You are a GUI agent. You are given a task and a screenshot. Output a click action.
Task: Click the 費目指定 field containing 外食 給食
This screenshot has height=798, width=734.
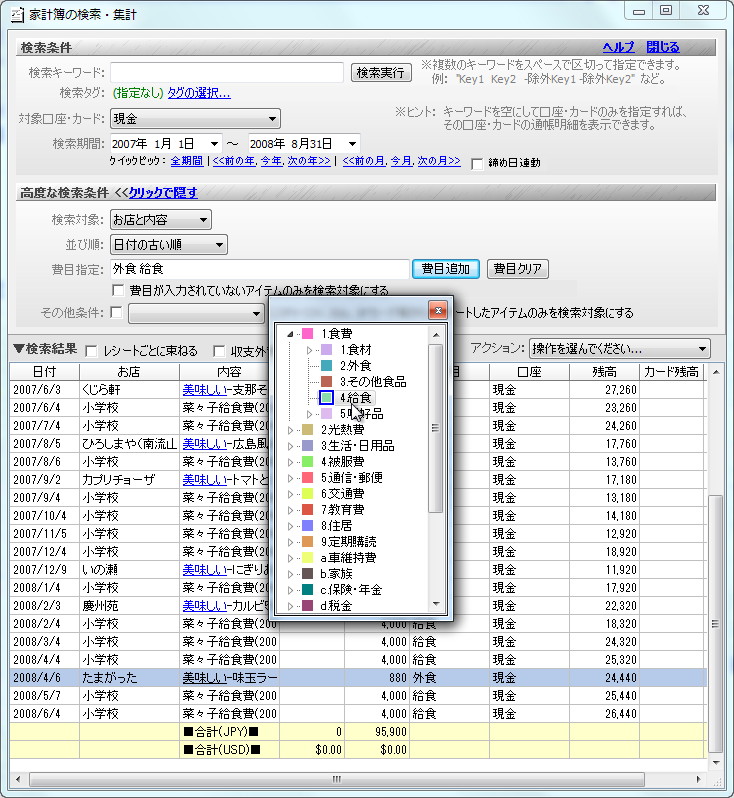coord(260,269)
